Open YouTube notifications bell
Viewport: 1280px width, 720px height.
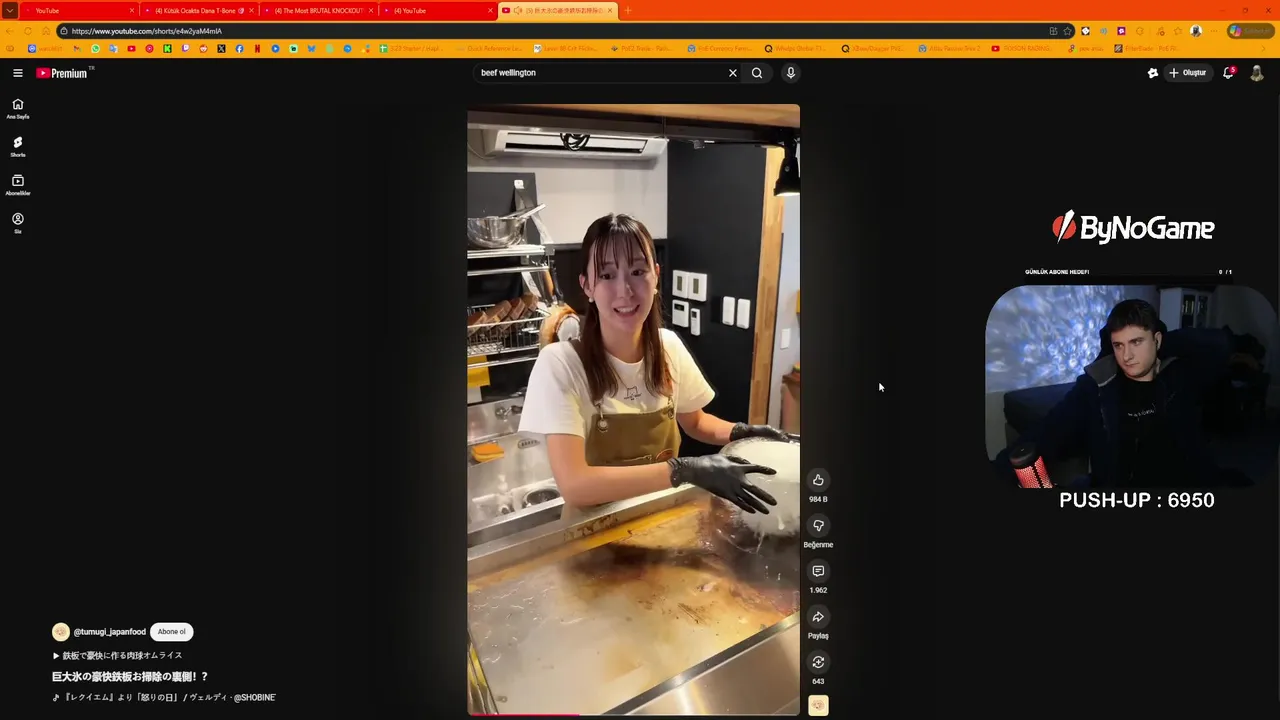[x=1229, y=73]
